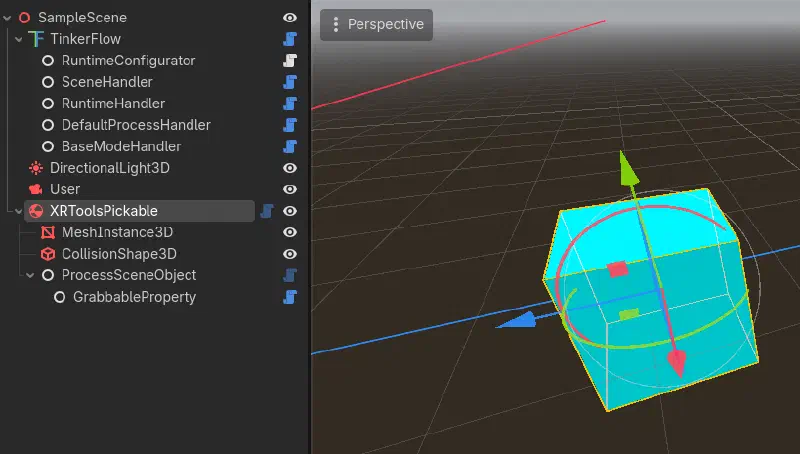Toggle visibility of SampleScene root node
Image resolution: width=800 pixels, height=454 pixels.
[290, 17]
